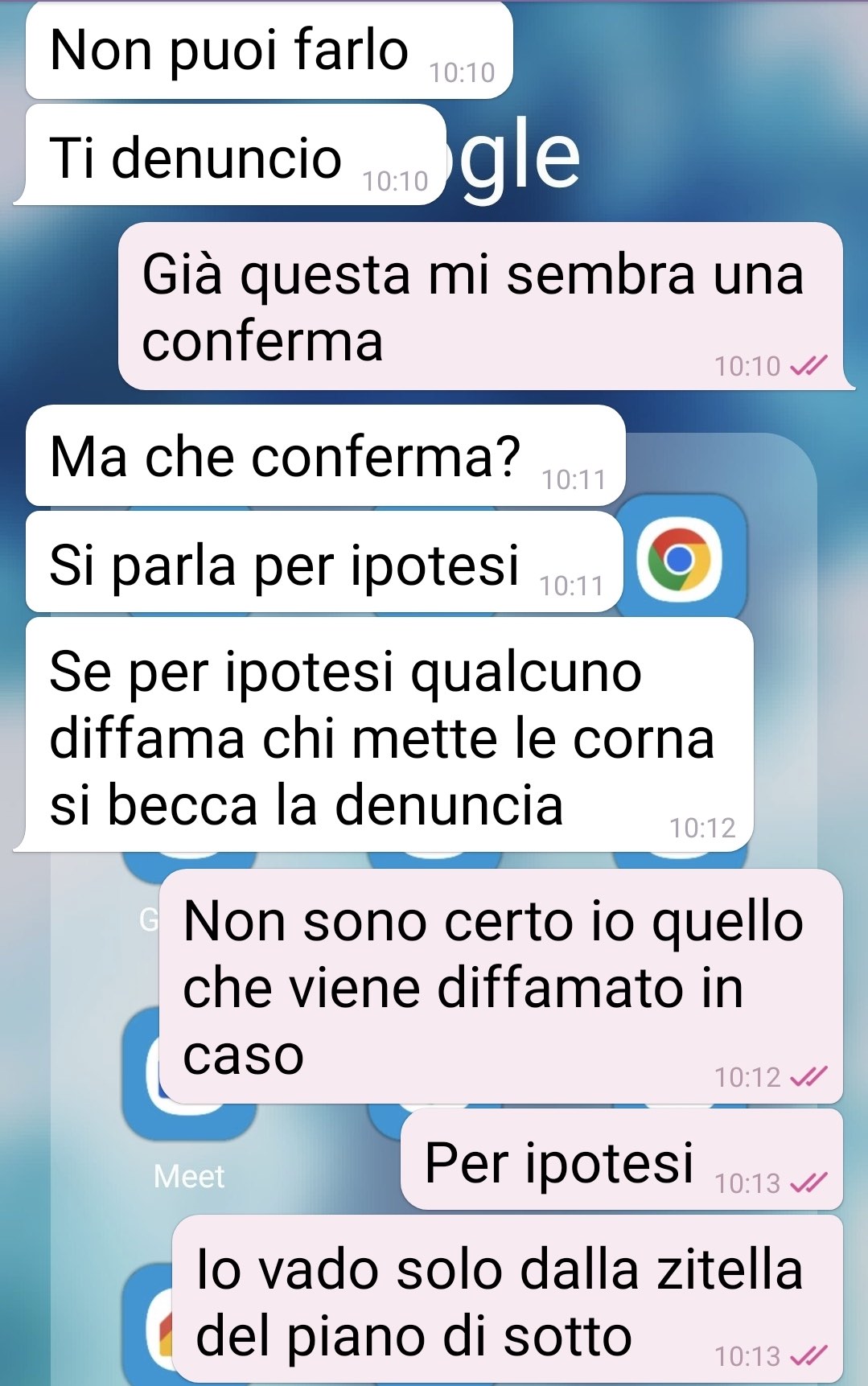This screenshot has width=868, height=1386.
Task: Select the 'Io vado solo dalla zitella' message
Action: click(508, 1299)
